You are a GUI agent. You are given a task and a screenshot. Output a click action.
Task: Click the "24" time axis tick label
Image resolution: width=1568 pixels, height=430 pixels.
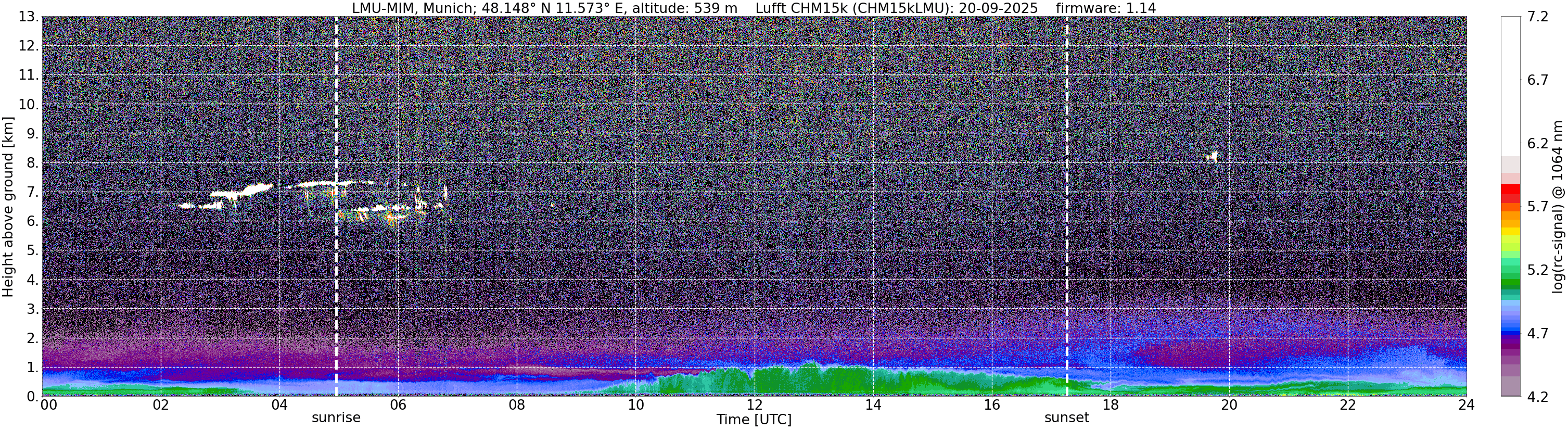pyautogui.click(x=1467, y=405)
